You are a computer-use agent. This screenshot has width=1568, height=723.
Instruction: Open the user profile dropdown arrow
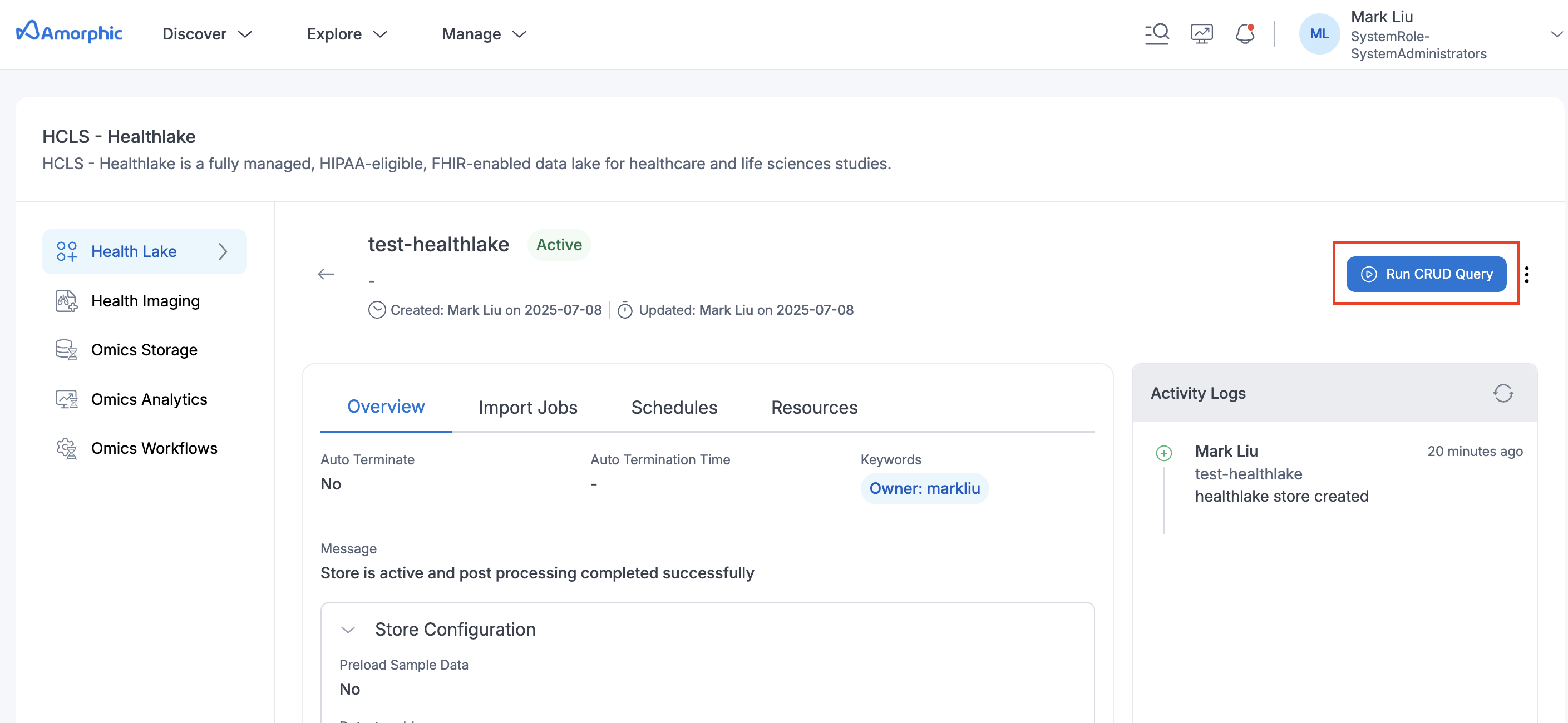tap(1555, 34)
